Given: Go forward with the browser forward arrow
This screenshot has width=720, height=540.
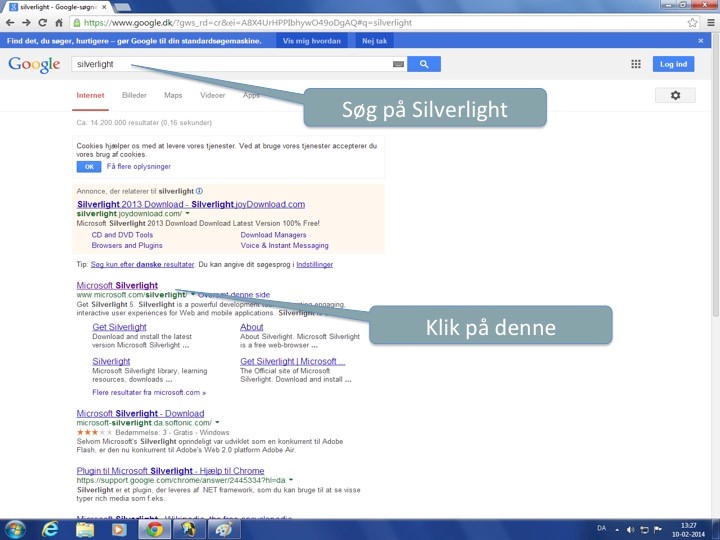Looking at the screenshot, I should click(x=27, y=22).
